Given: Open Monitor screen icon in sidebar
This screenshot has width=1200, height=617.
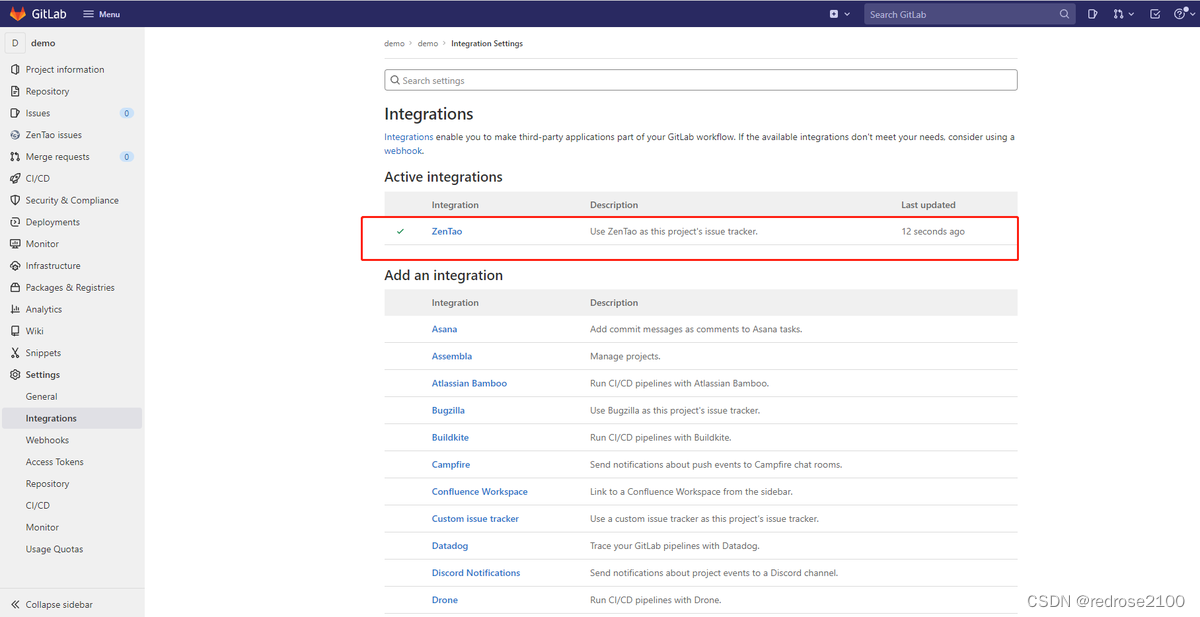Looking at the screenshot, I should [x=15, y=244].
